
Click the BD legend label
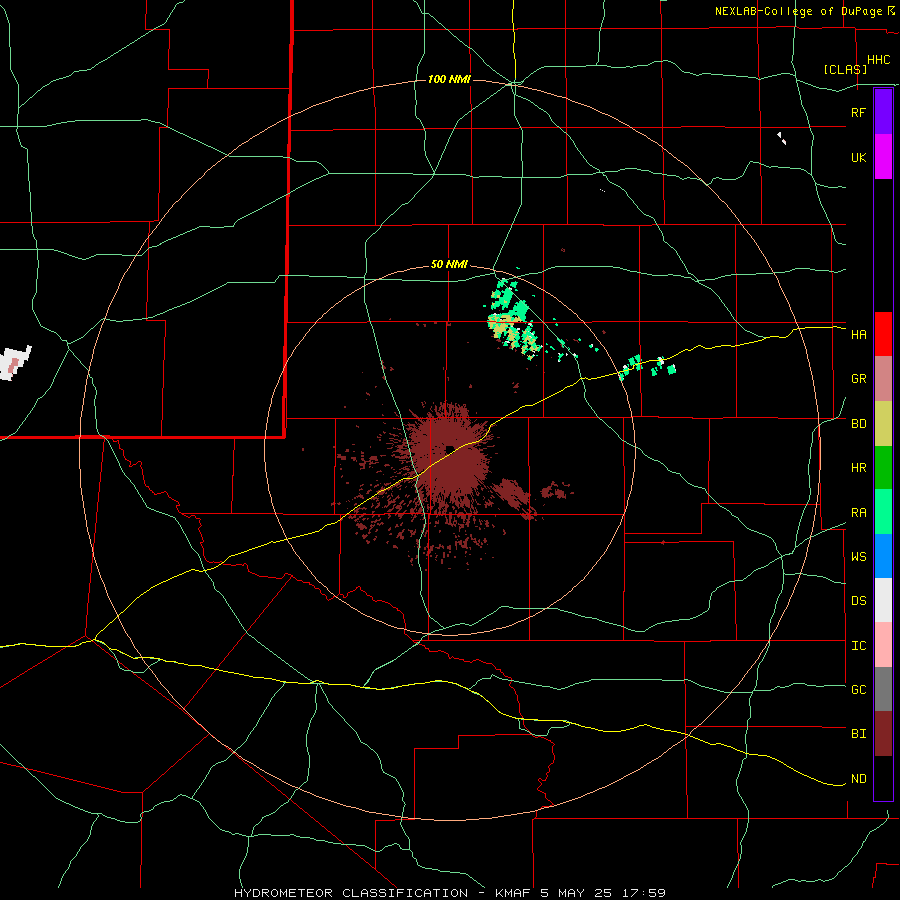point(859,424)
